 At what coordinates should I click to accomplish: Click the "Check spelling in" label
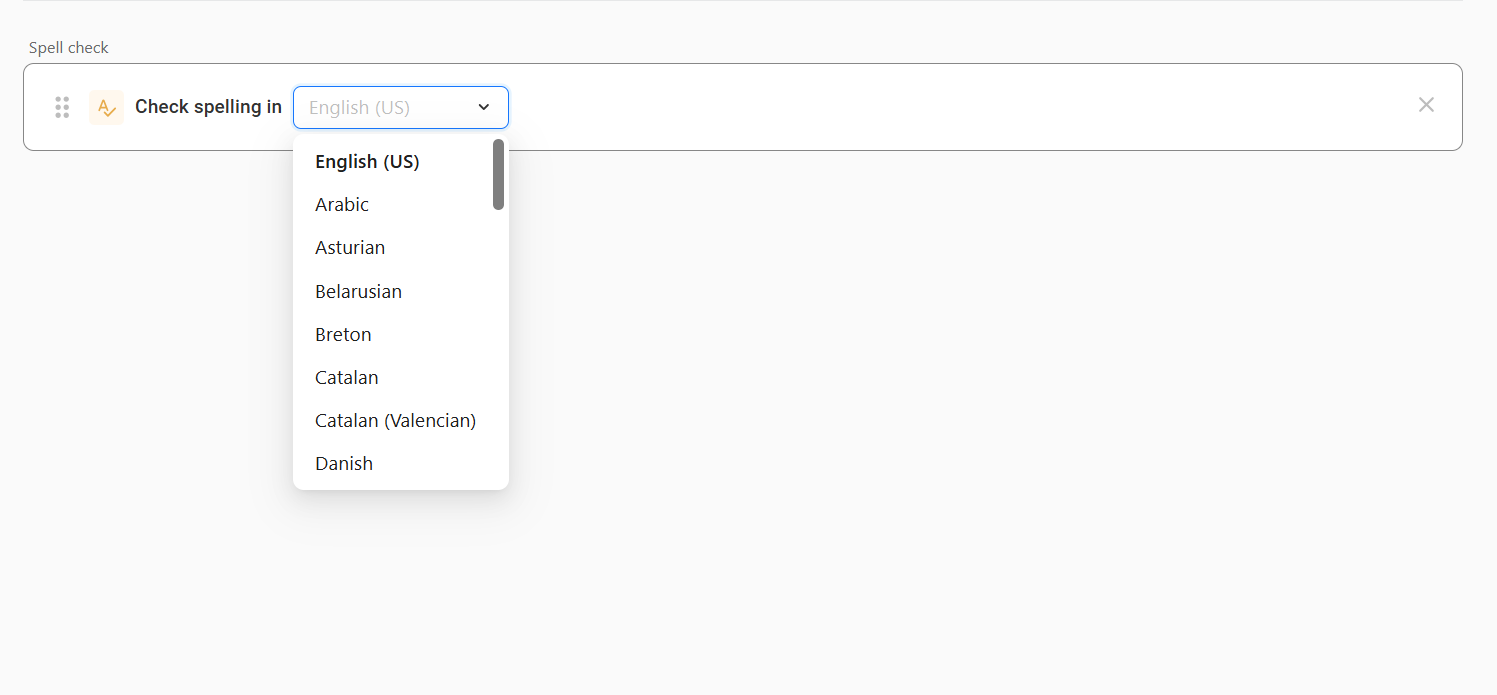click(208, 107)
